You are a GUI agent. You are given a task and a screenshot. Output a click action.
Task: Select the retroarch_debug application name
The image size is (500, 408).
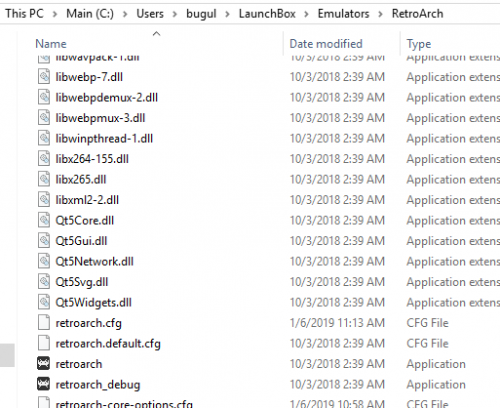point(98,385)
